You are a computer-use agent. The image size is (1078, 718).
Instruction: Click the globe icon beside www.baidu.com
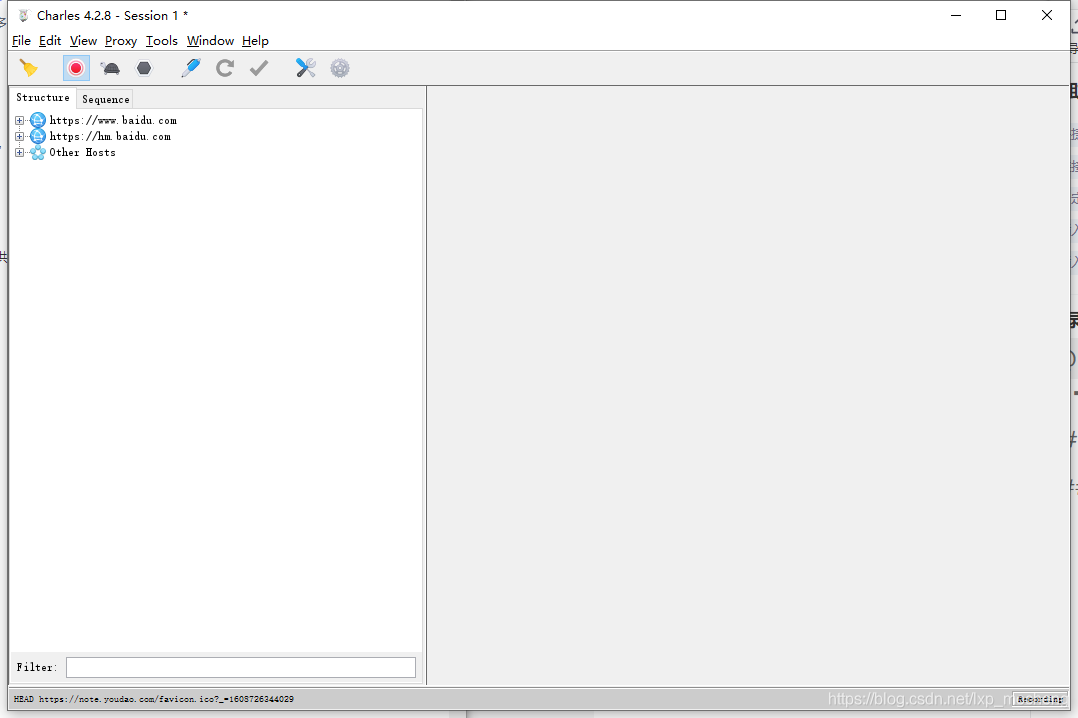pyautogui.click(x=38, y=120)
